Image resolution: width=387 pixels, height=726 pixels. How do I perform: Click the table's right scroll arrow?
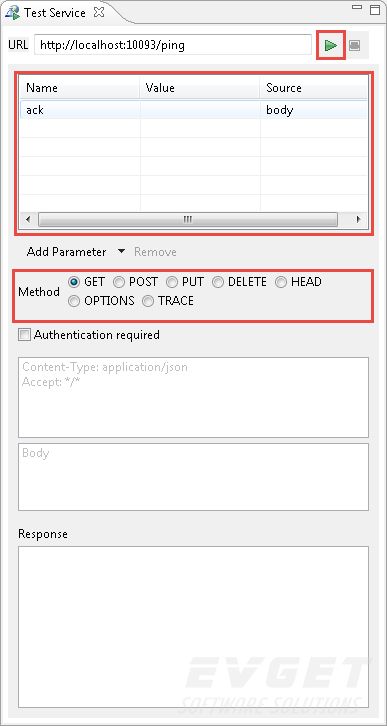click(x=358, y=219)
